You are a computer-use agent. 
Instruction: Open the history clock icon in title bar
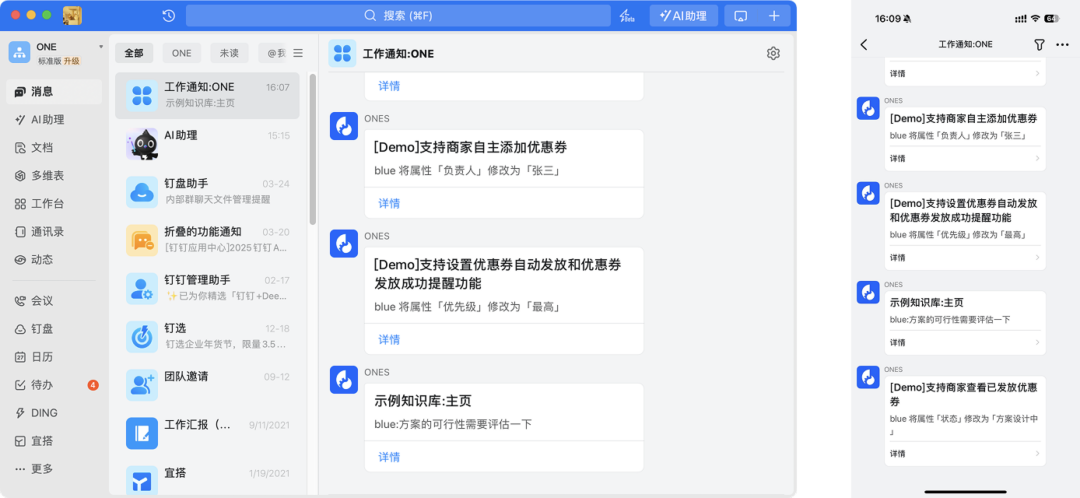click(x=168, y=15)
